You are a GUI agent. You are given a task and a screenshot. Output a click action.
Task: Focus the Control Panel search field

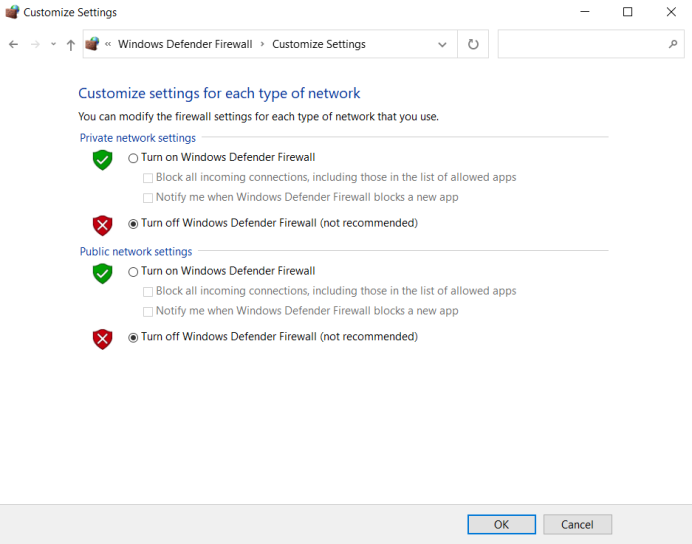coord(591,44)
